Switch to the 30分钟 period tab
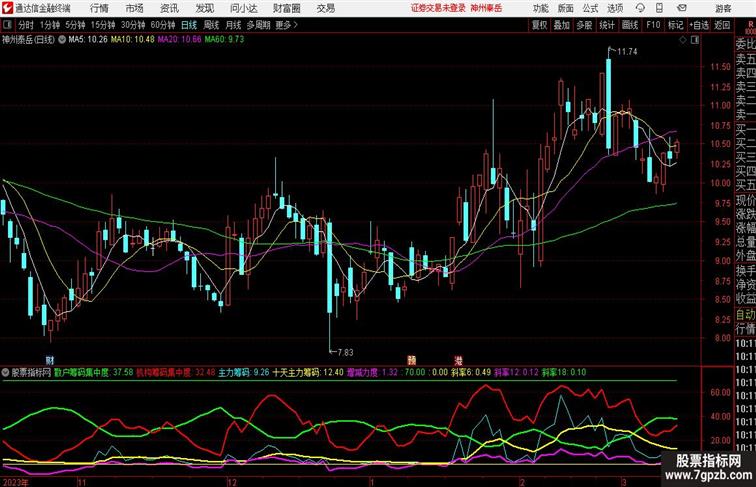The image size is (756, 487). (133, 25)
